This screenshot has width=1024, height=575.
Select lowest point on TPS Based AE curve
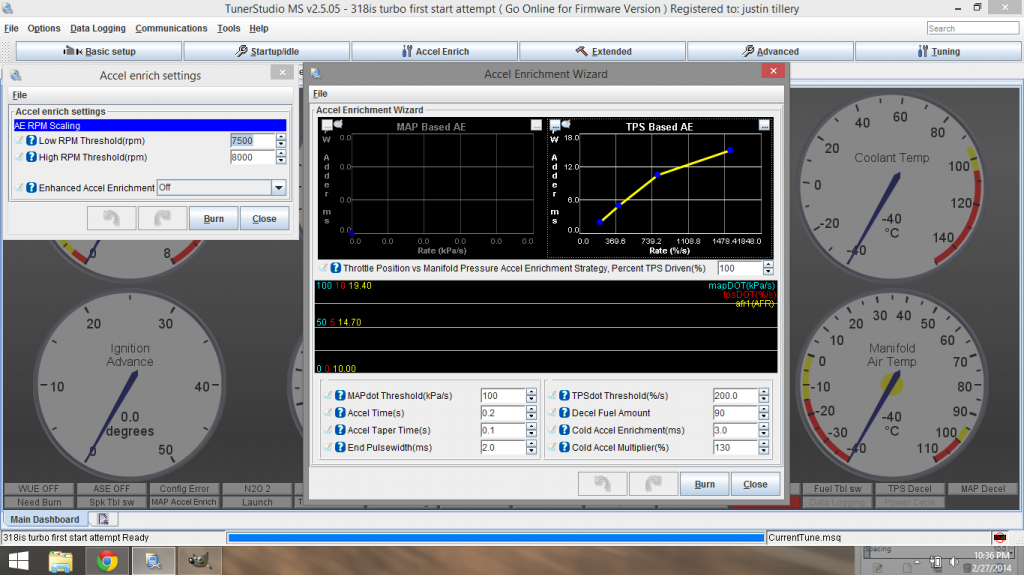[600, 222]
